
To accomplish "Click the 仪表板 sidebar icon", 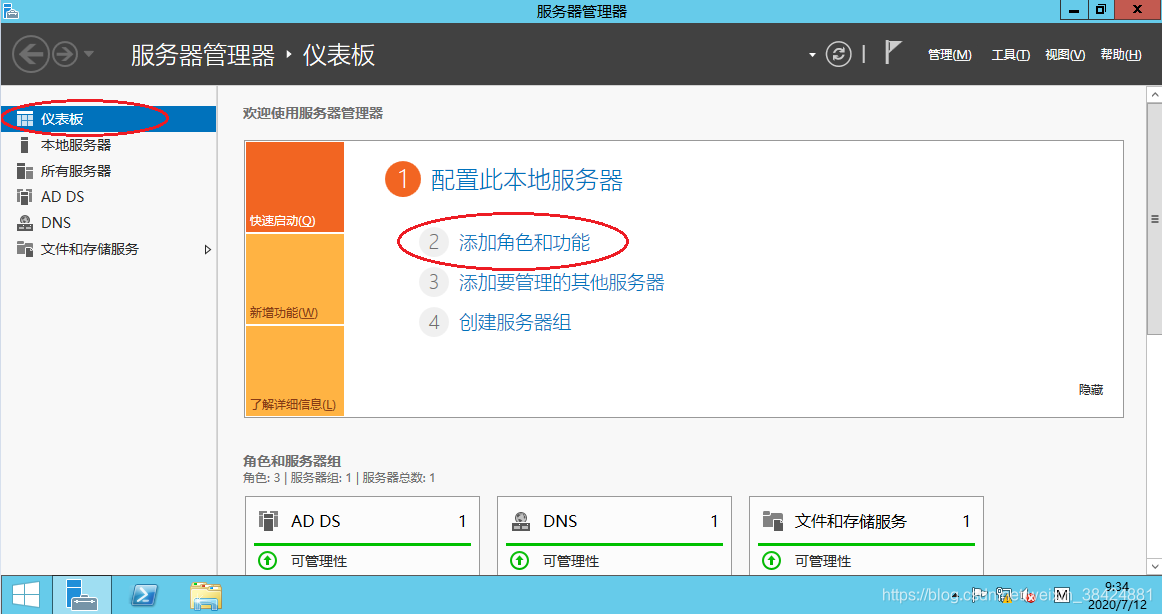I will 24,119.
